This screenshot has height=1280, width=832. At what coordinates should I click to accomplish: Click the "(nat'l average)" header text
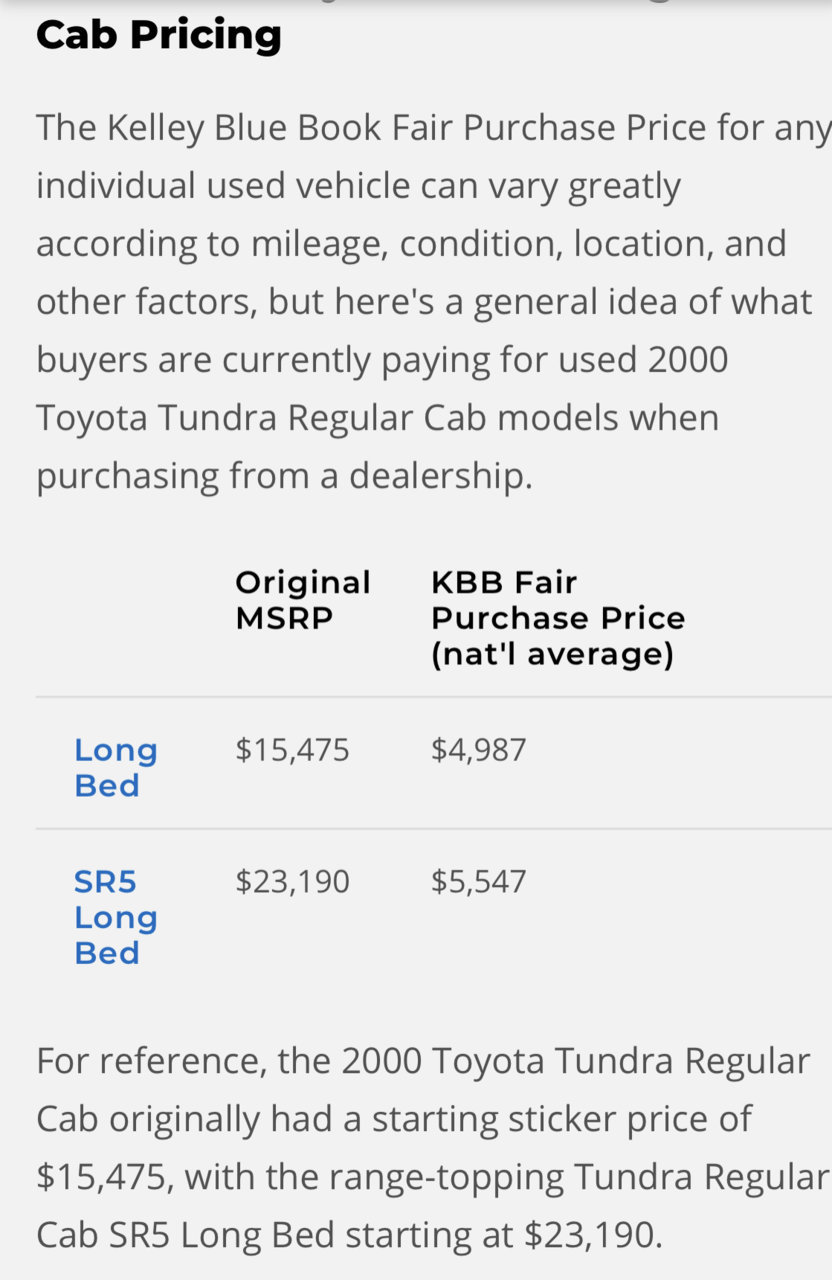click(552, 655)
